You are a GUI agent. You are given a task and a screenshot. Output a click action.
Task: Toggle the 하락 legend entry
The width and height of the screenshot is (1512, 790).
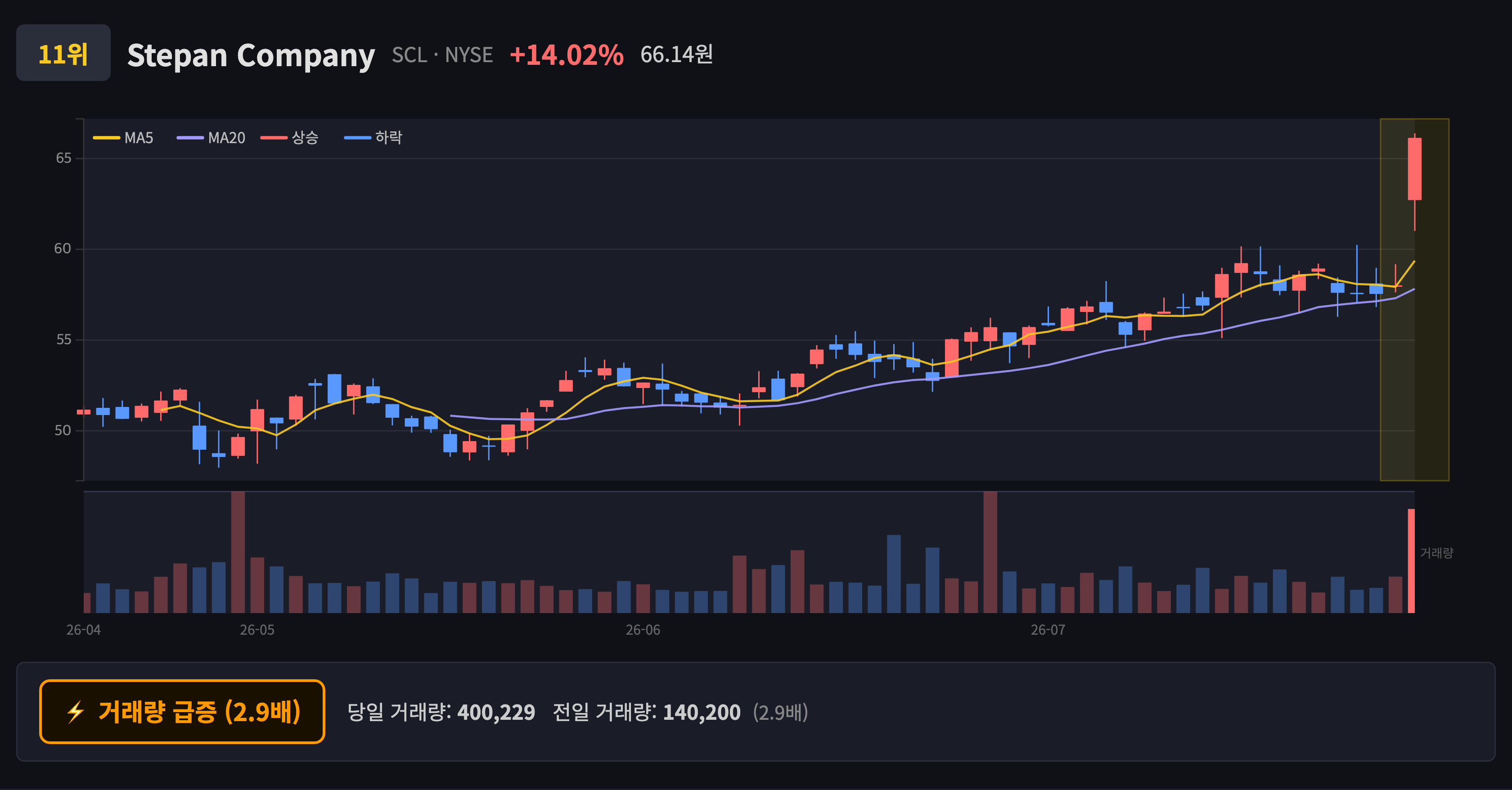(373, 138)
